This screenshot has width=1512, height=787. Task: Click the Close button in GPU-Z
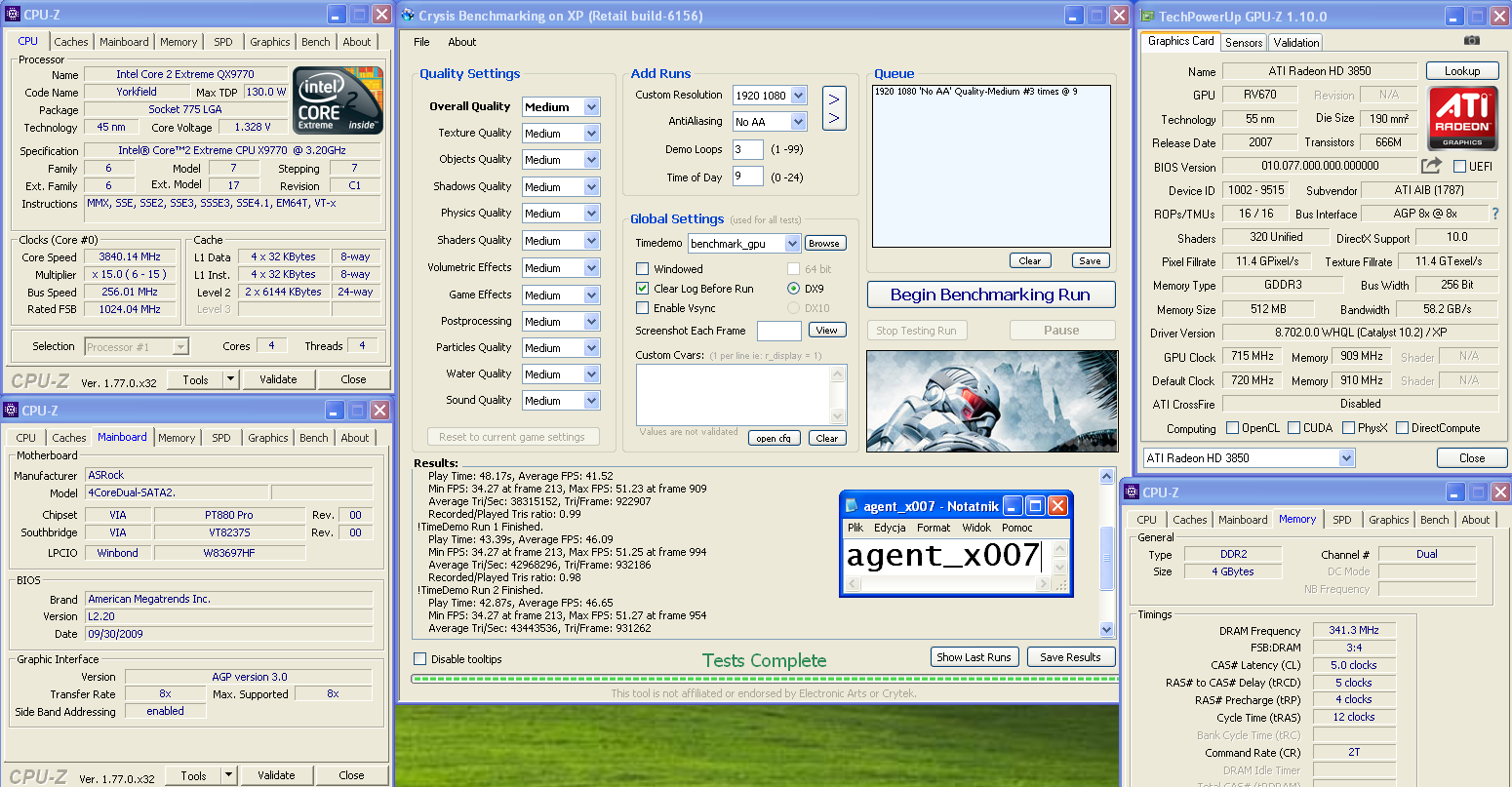[1472, 458]
